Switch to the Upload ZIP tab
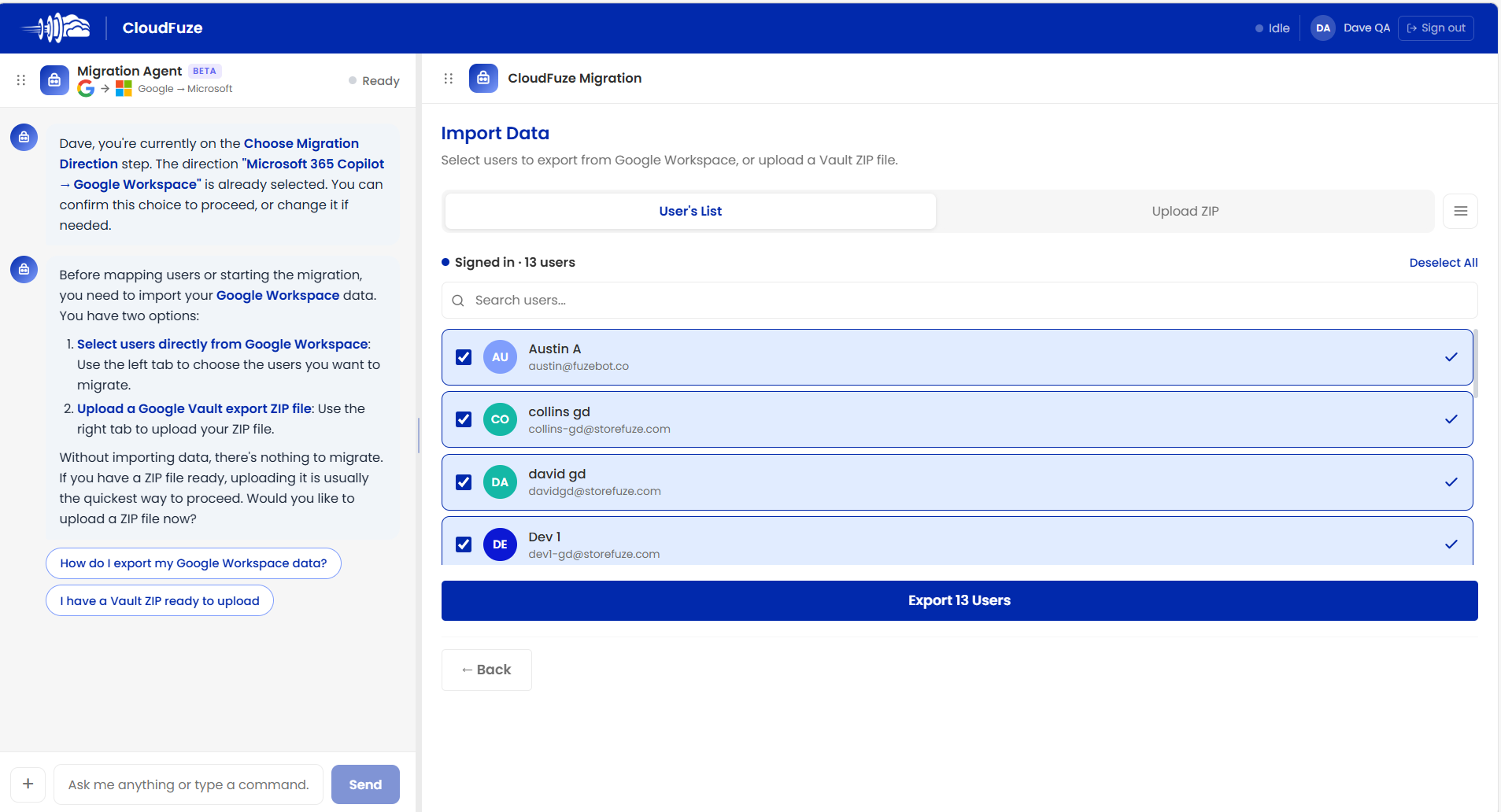Screen dimensions: 1501x812 (x=1185, y=211)
